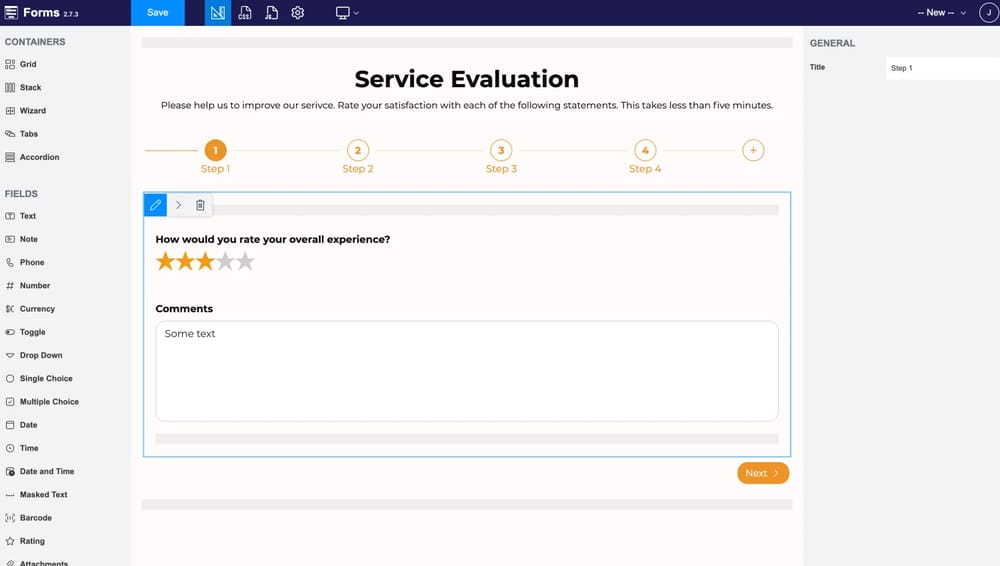Viewport: 1000px width, 566px height.
Task: Open the CSS editor icon
Action: click(x=245, y=13)
